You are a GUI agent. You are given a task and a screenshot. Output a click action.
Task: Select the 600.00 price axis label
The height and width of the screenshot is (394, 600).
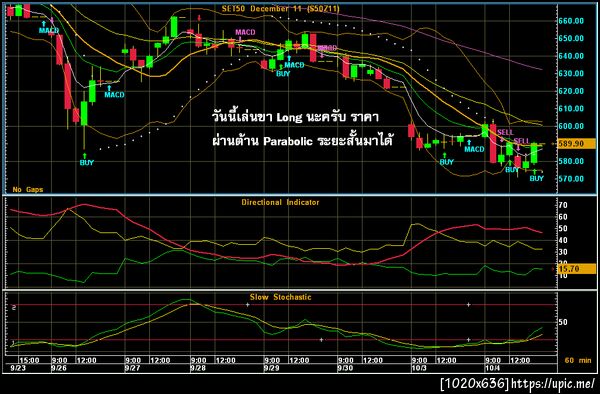point(571,126)
